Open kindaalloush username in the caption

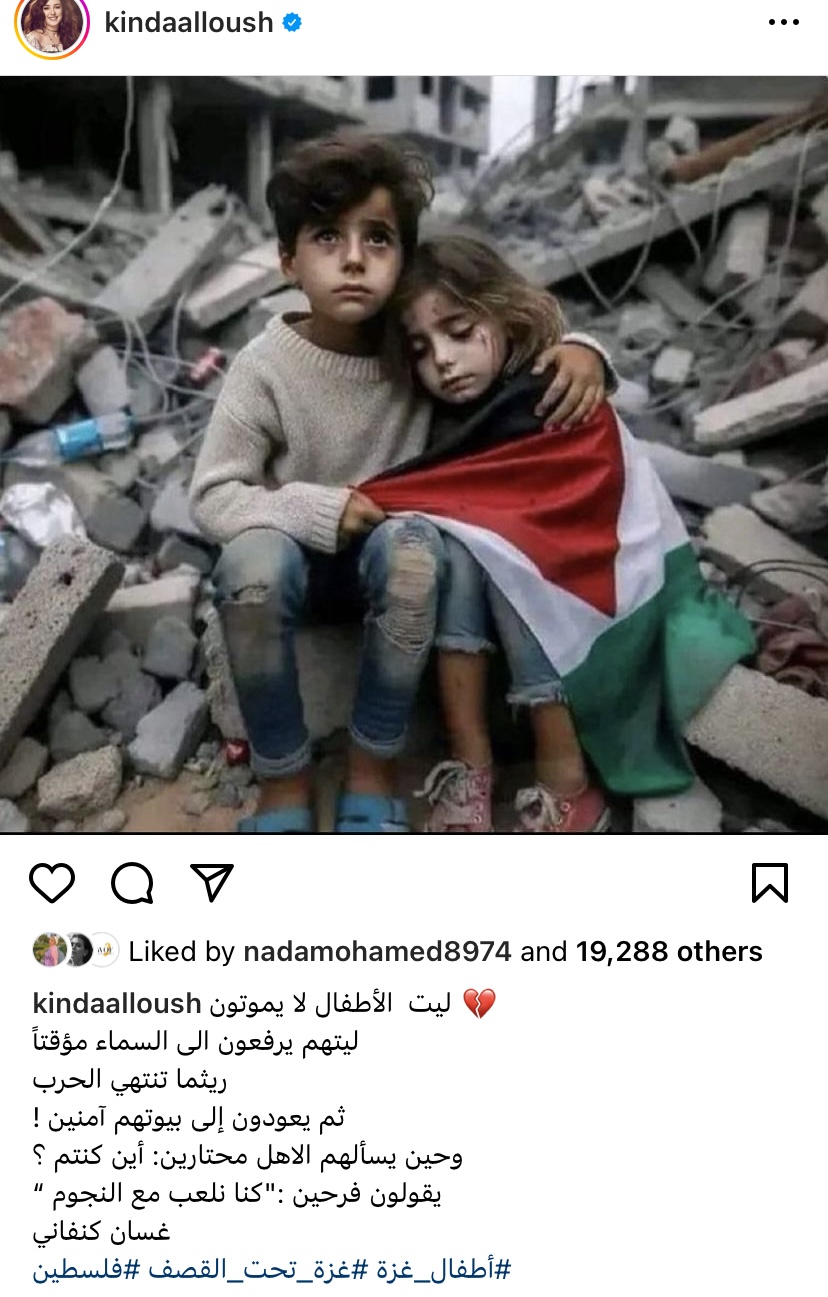118,1004
